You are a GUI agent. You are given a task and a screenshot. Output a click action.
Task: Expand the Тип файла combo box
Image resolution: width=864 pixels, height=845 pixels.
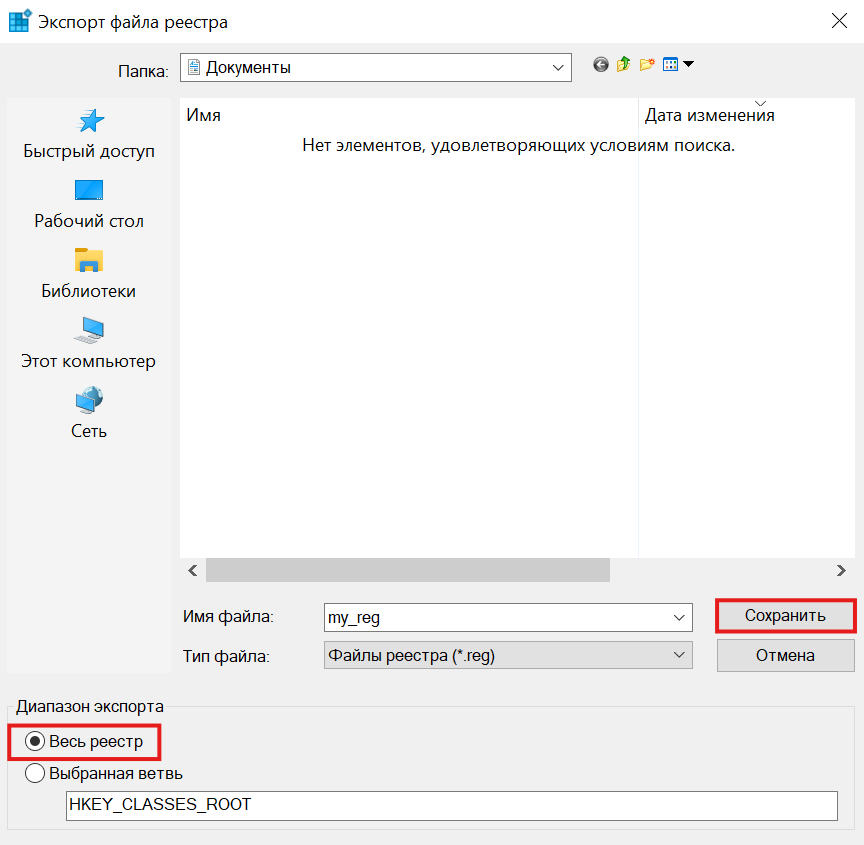point(680,655)
